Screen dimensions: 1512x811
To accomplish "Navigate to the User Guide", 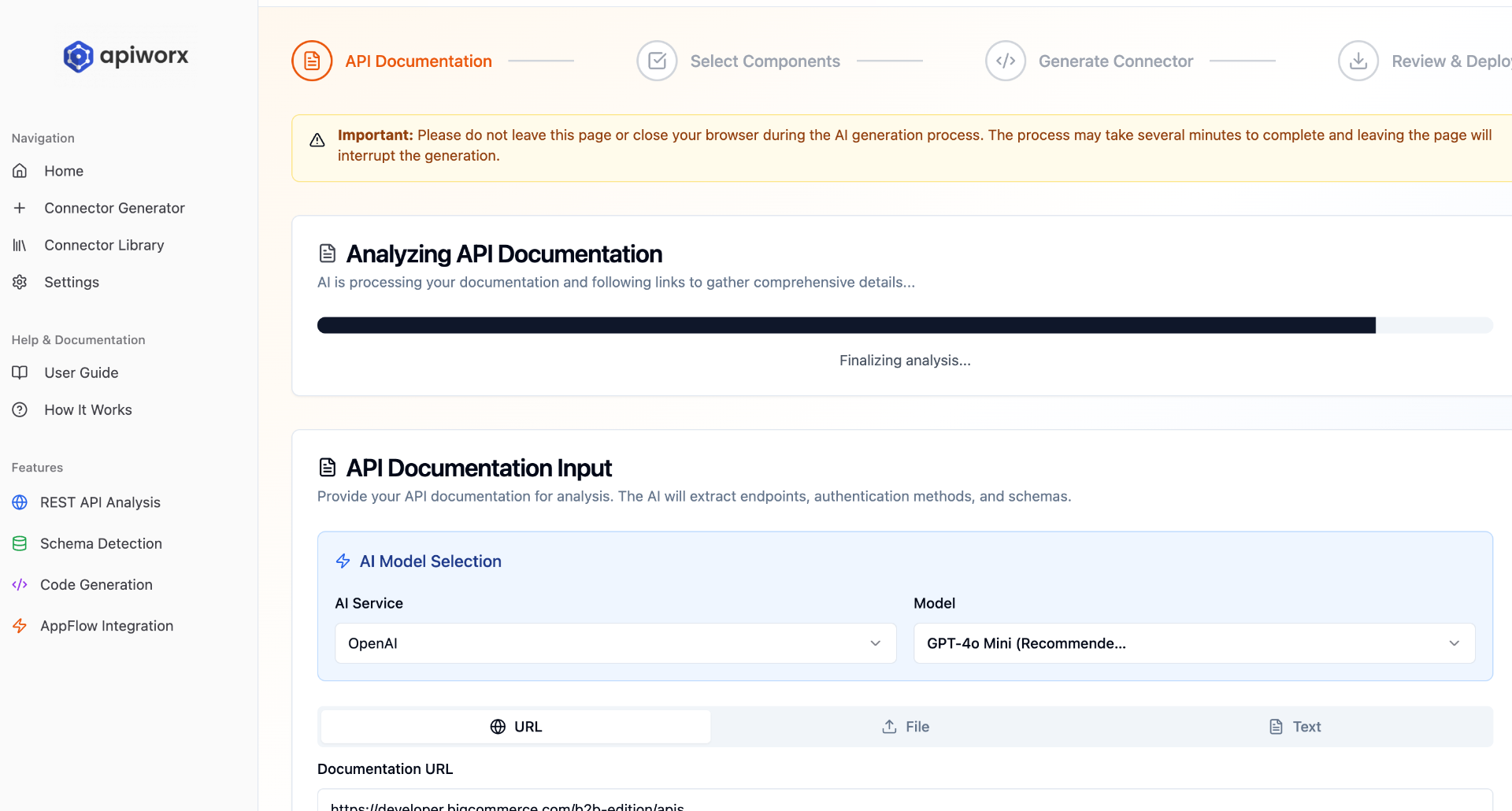I will click(x=81, y=372).
